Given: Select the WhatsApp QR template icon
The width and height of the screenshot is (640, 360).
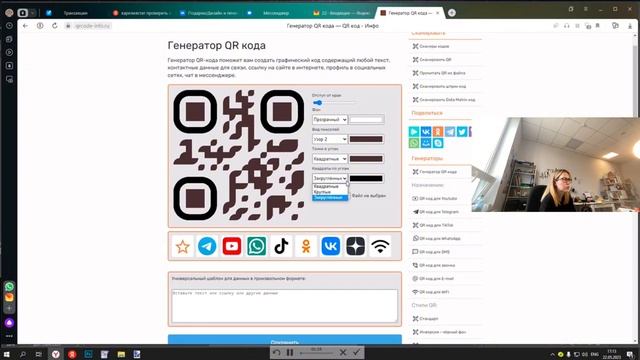Looking at the screenshot, I should pos(256,246).
